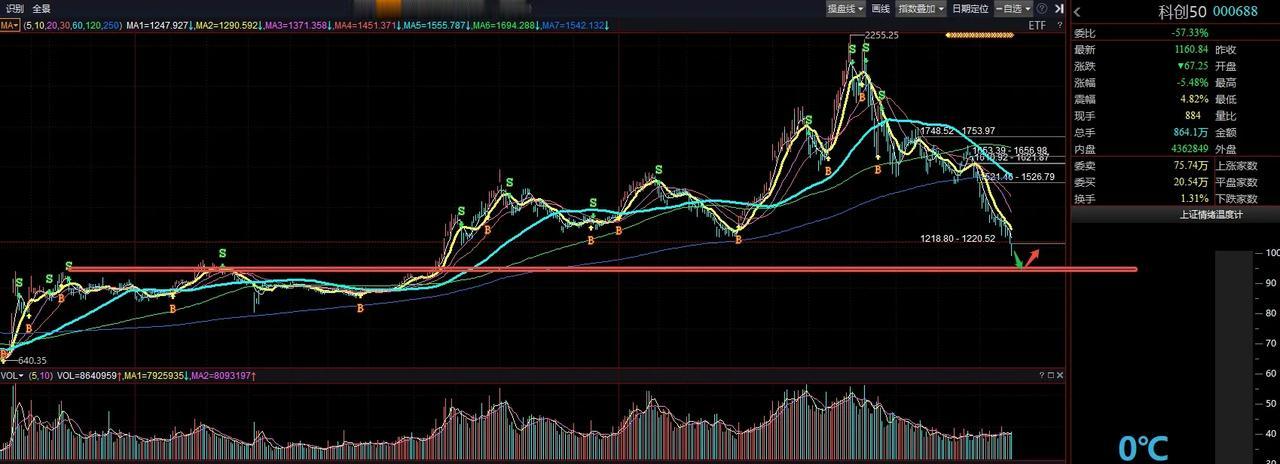The width and height of the screenshot is (1280, 464).
Task: Close the VOL indicator sub-panel
Action: coord(1060,375)
